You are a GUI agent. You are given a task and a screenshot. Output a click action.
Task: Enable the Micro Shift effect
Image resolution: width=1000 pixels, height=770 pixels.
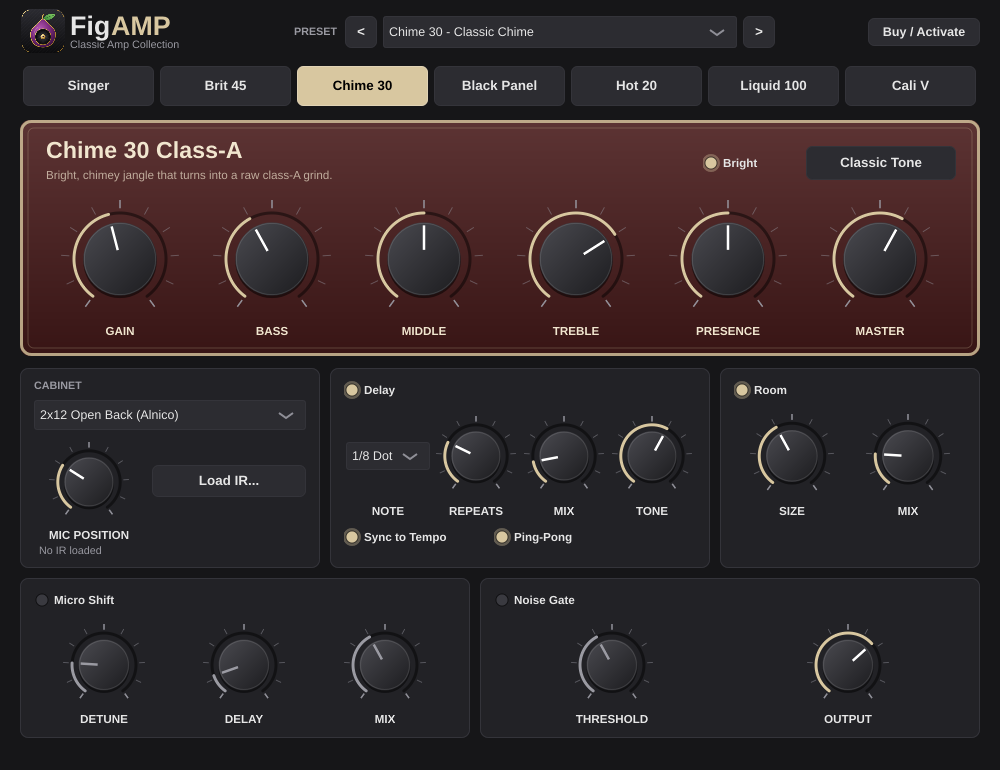pos(75,600)
